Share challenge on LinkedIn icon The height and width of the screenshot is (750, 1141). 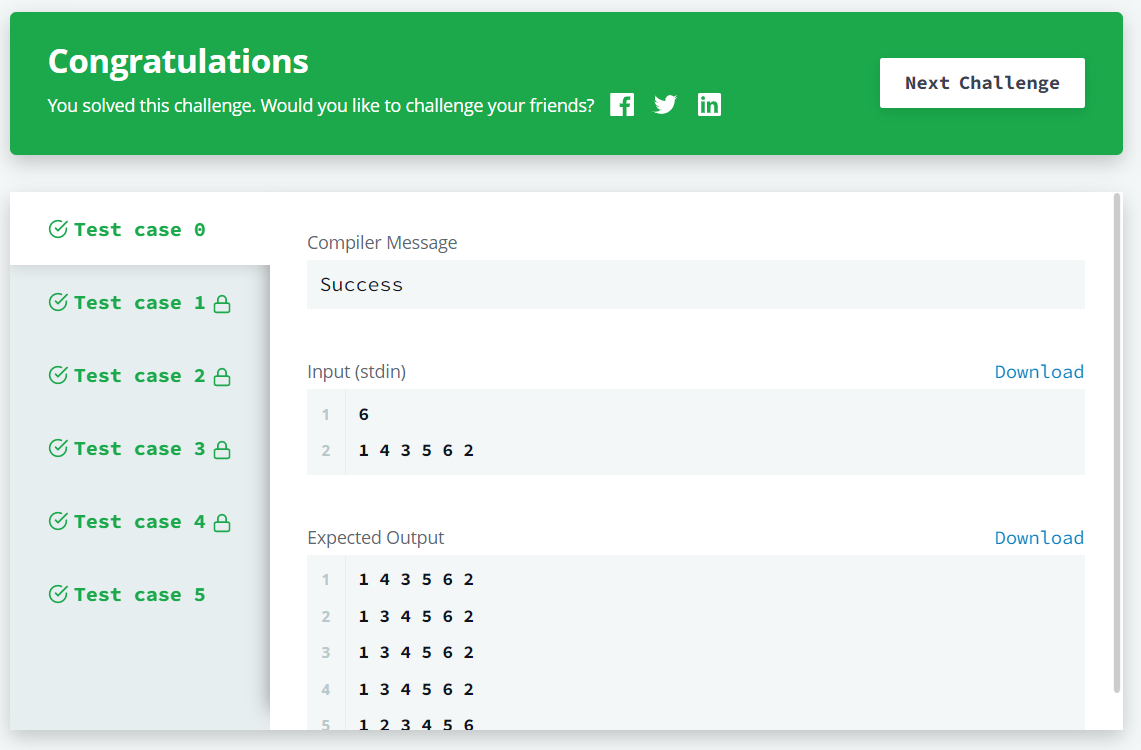(x=709, y=105)
